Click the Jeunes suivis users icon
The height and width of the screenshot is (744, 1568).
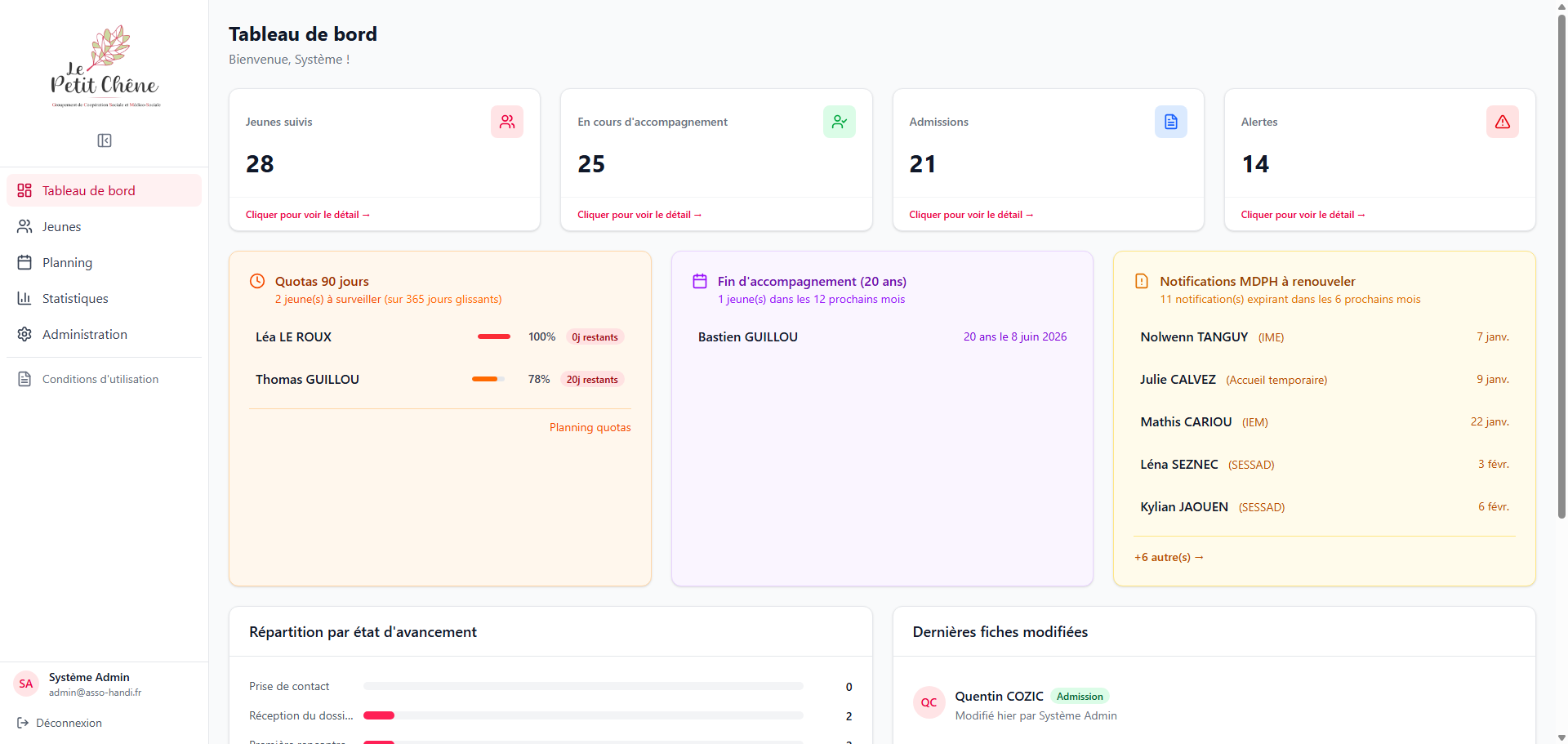507,122
